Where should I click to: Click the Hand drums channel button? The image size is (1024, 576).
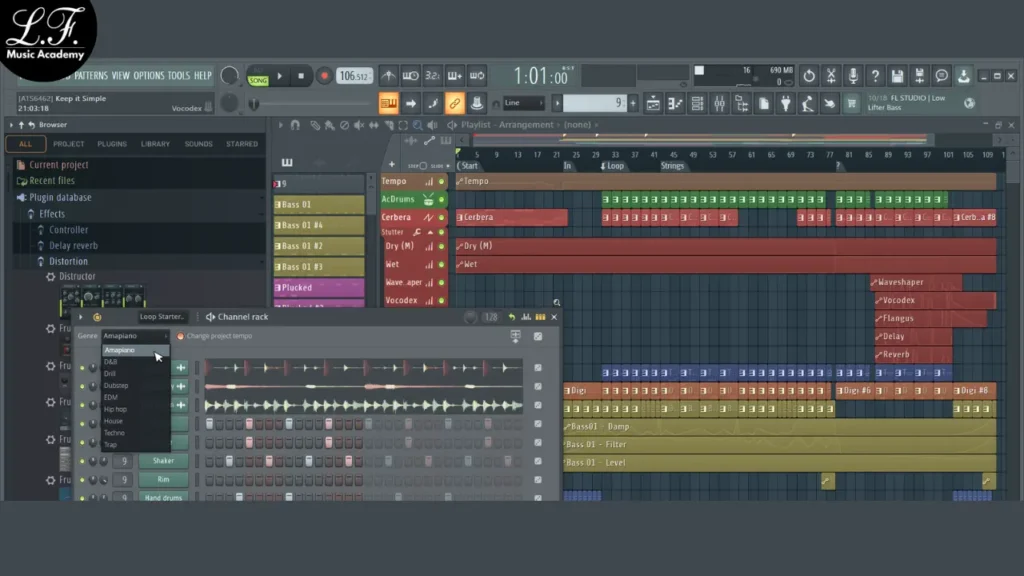[x=163, y=498]
